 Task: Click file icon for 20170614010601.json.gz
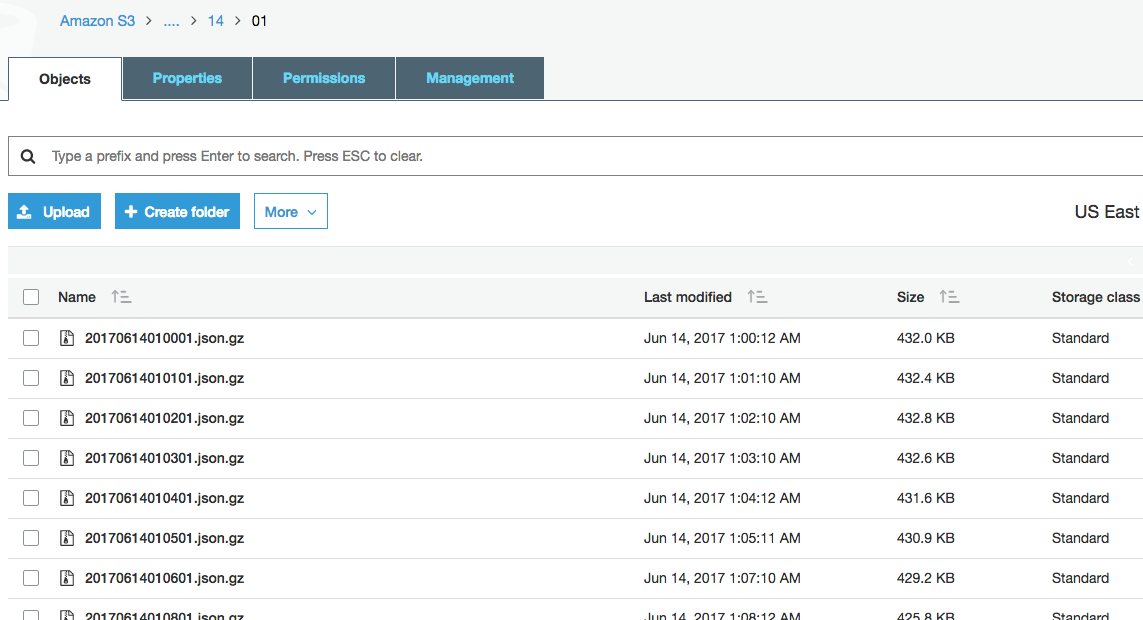[67, 578]
